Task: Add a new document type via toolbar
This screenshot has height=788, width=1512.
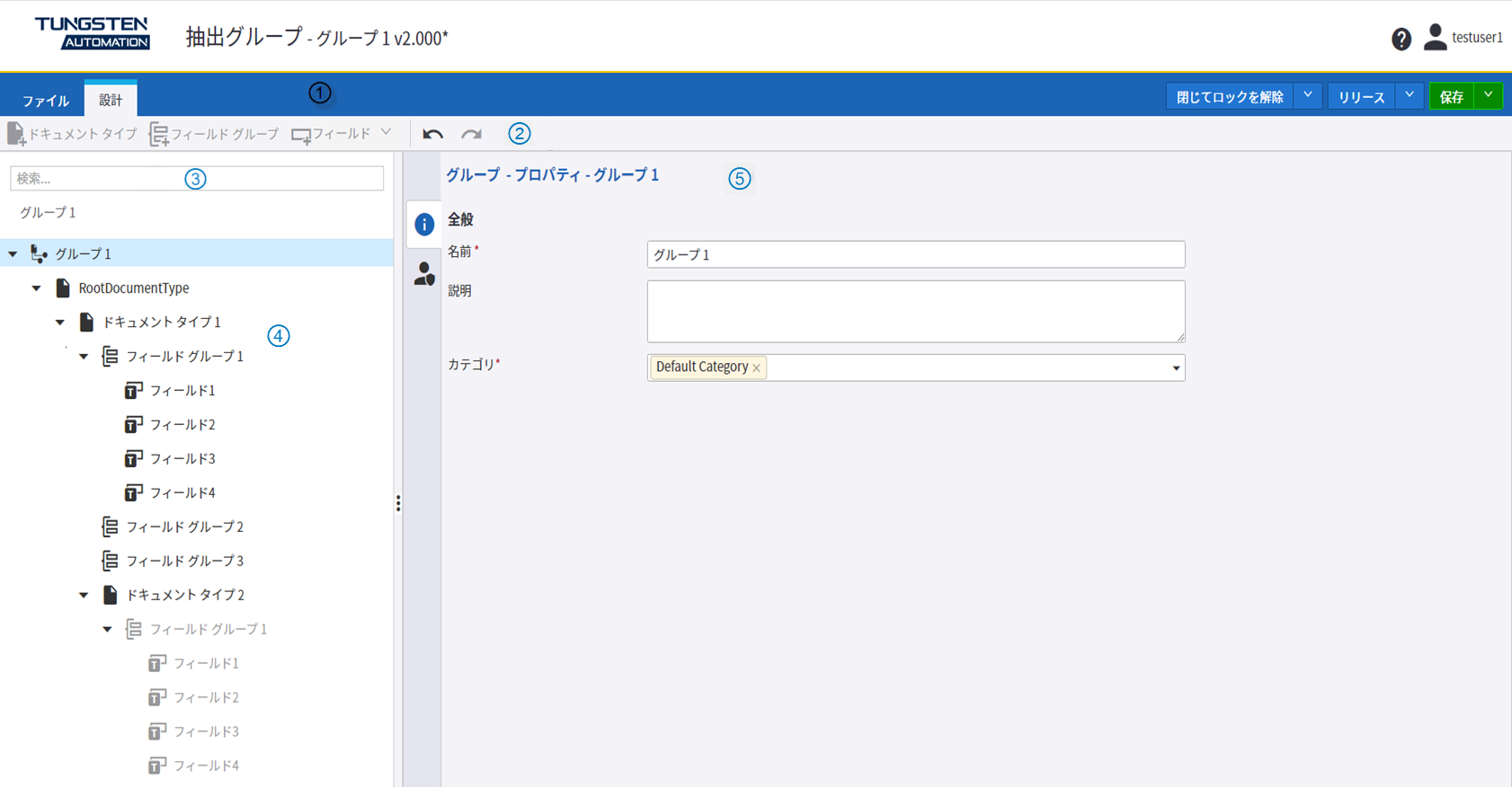Action: (x=72, y=134)
